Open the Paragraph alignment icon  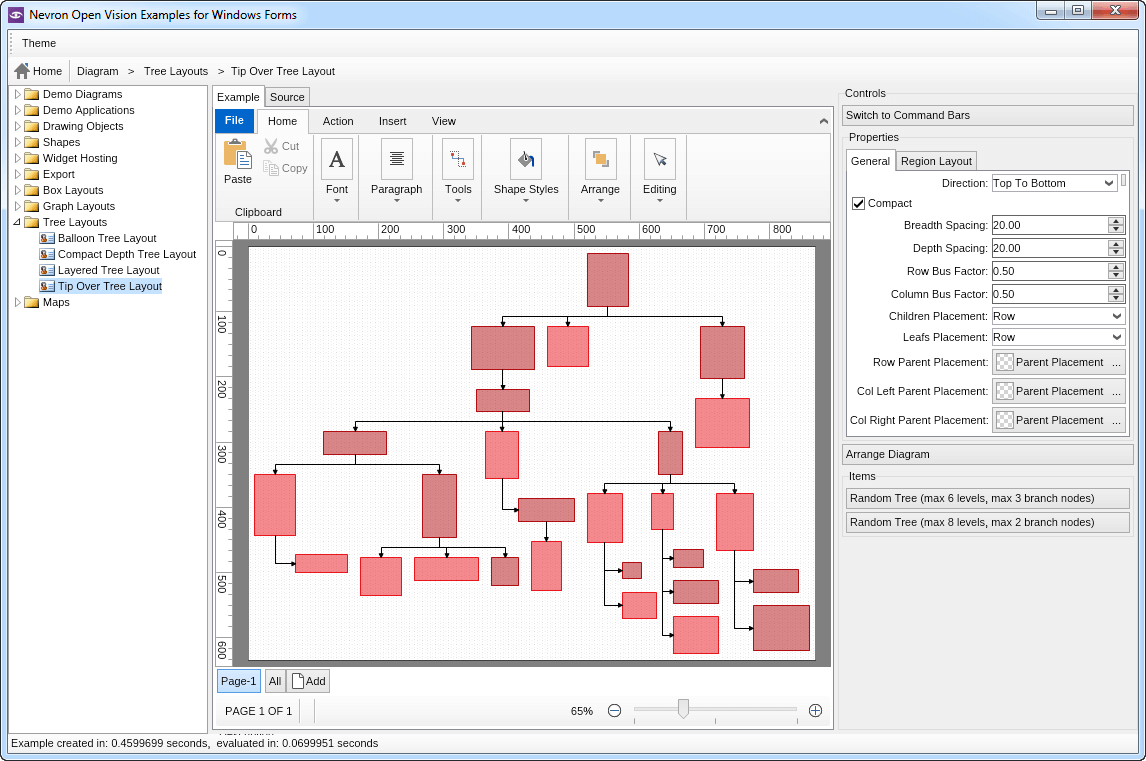(x=397, y=159)
